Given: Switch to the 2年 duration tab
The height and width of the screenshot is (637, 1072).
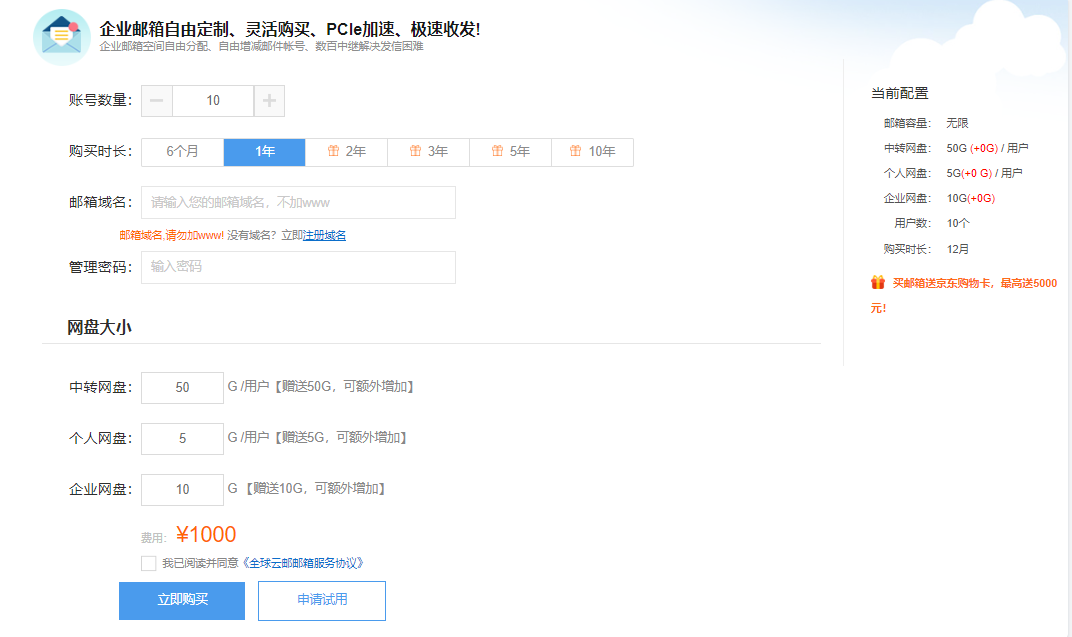Looking at the screenshot, I should point(345,152).
